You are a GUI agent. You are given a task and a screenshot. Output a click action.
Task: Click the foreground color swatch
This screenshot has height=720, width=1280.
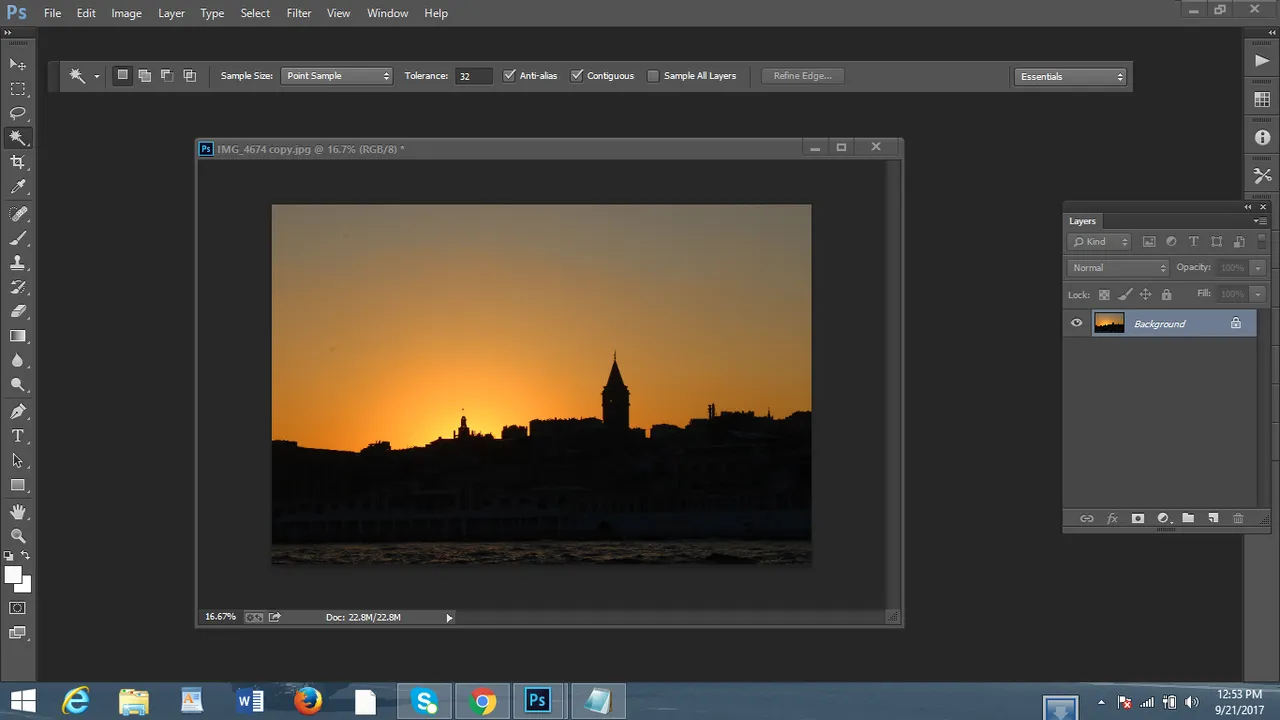(13, 575)
